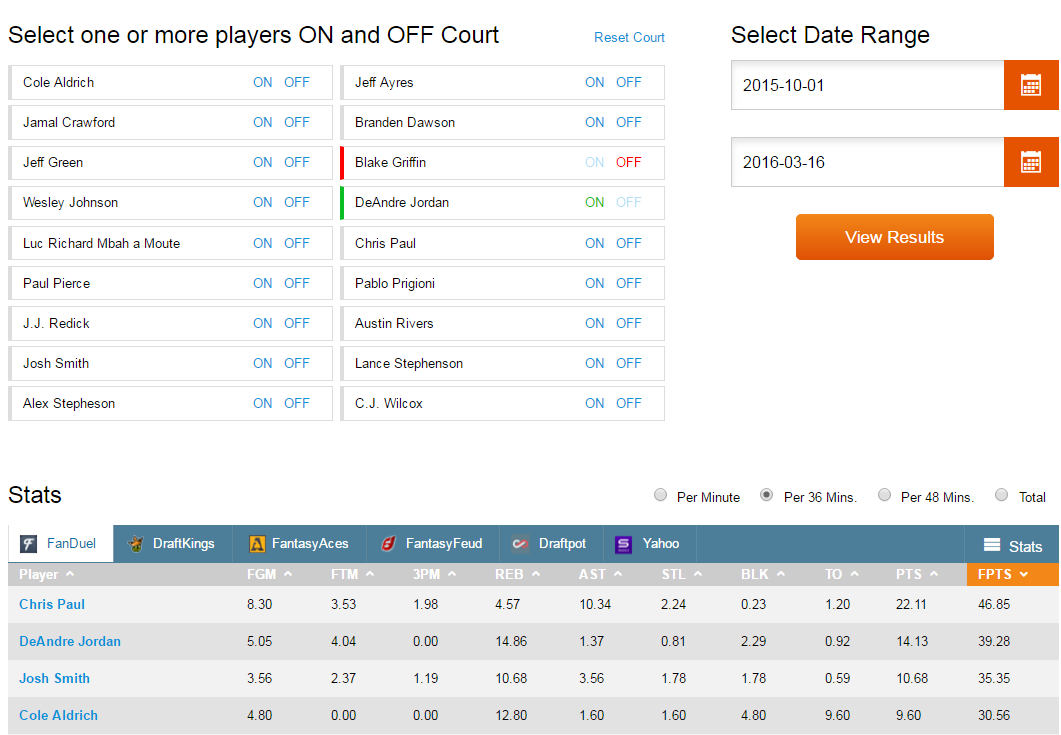
Task: Switch to the DraftKings tab
Action: click(x=173, y=543)
